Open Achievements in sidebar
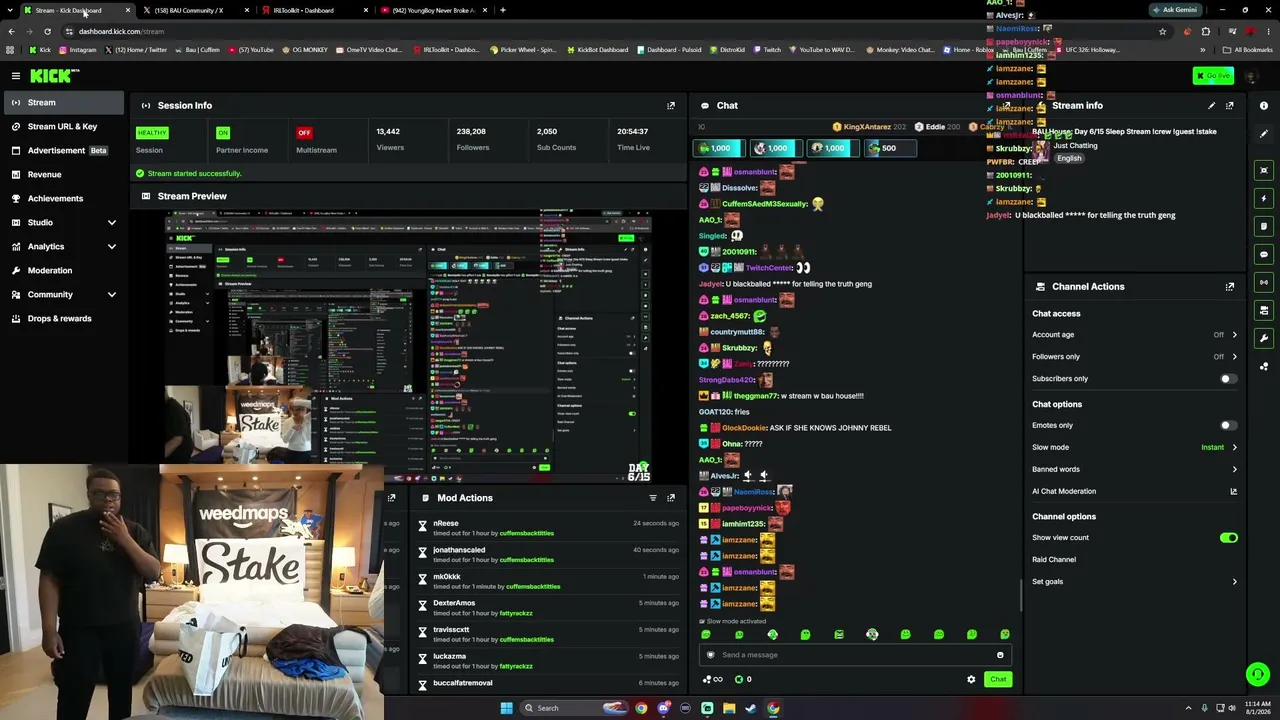This screenshot has width=1280, height=720. [63, 199]
